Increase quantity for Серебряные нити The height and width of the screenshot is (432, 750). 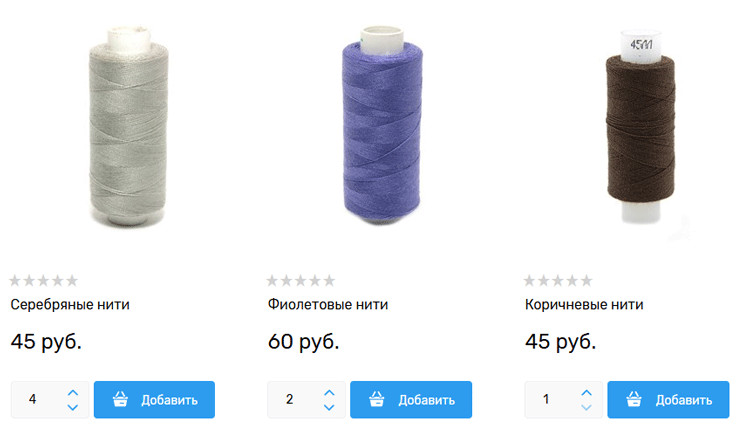73,393
